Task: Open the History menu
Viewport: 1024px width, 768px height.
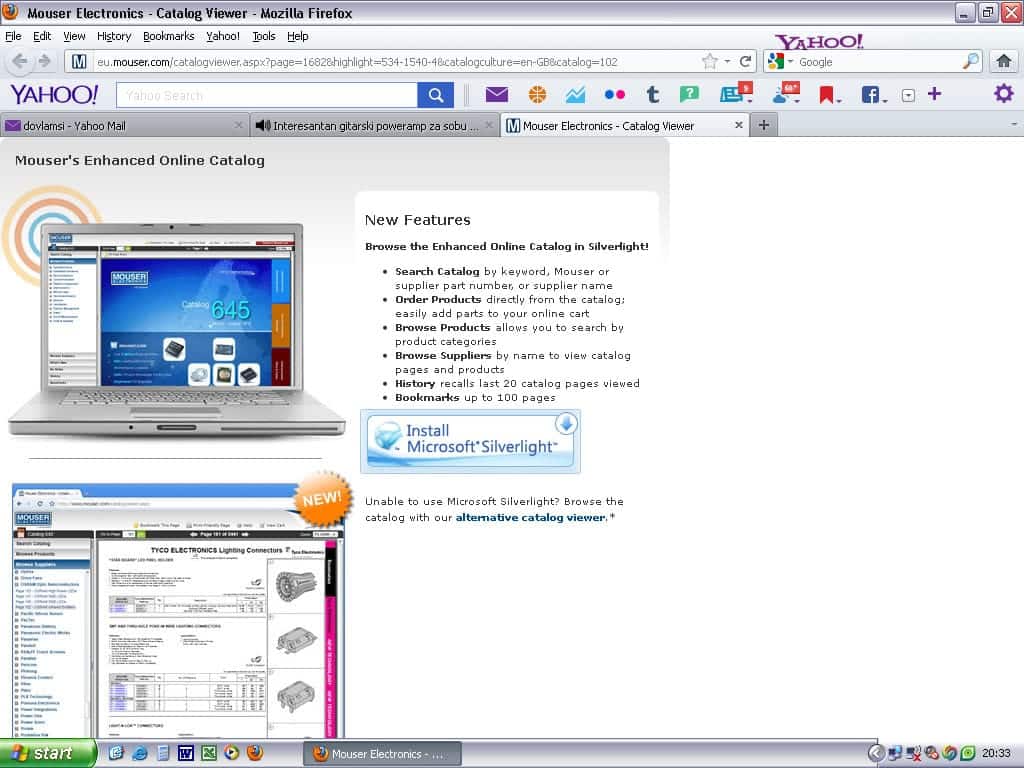Action: click(x=114, y=36)
